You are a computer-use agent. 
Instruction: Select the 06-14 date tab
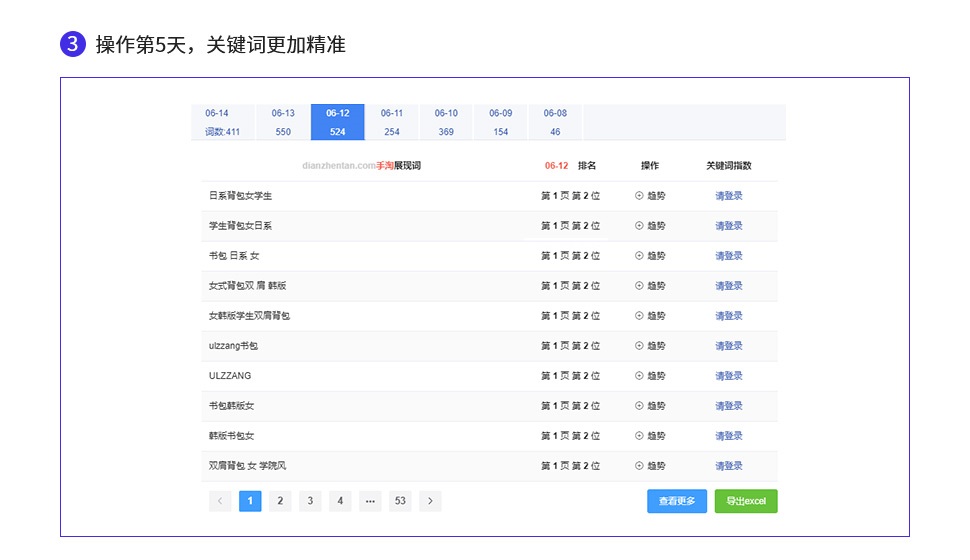point(222,122)
